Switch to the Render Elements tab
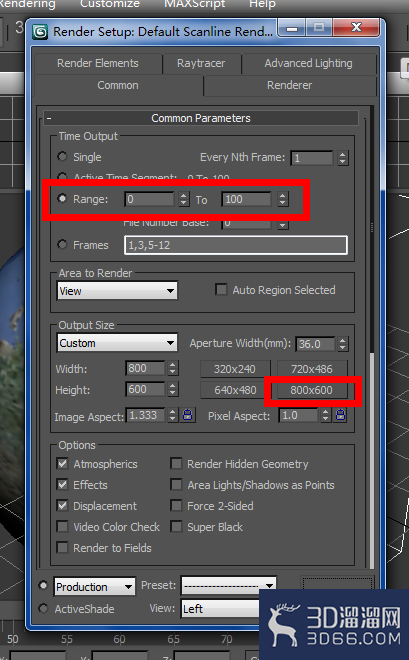Screen dimensions: 409x660 click(x=98, y=63)
